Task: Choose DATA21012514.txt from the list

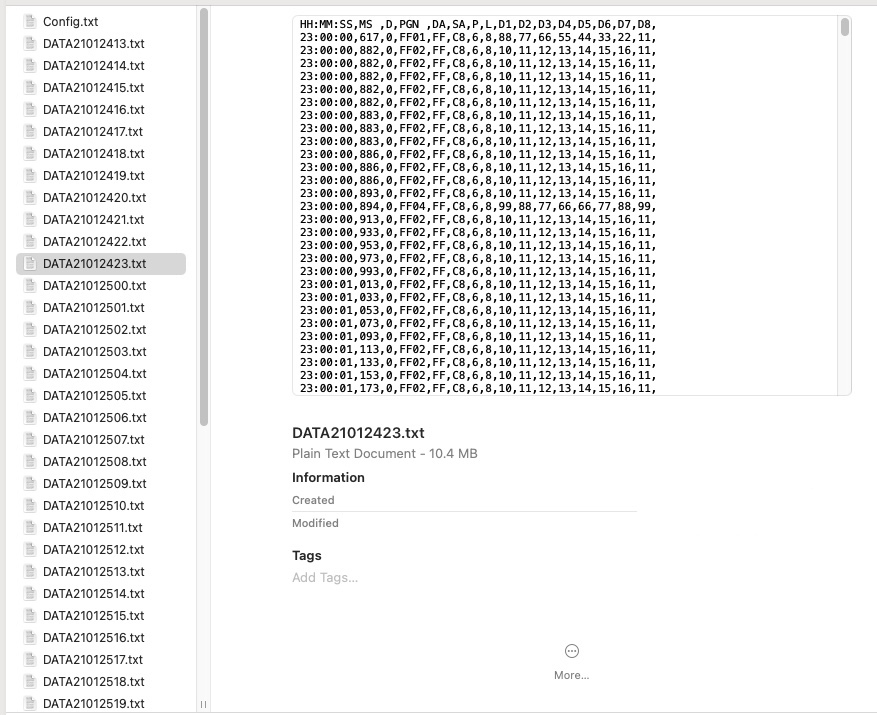Action: pyautogui.click(x=94, y=594)
